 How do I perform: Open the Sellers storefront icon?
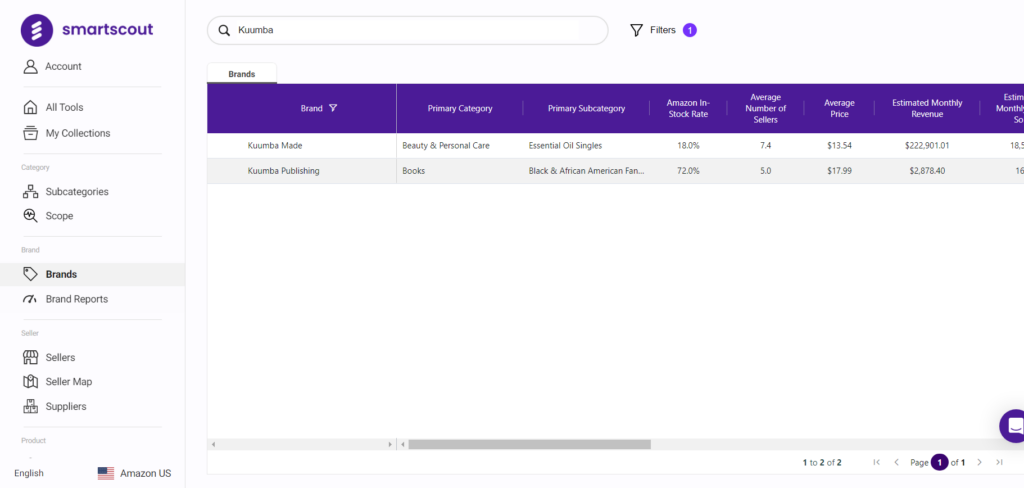(x=30, y=357)
